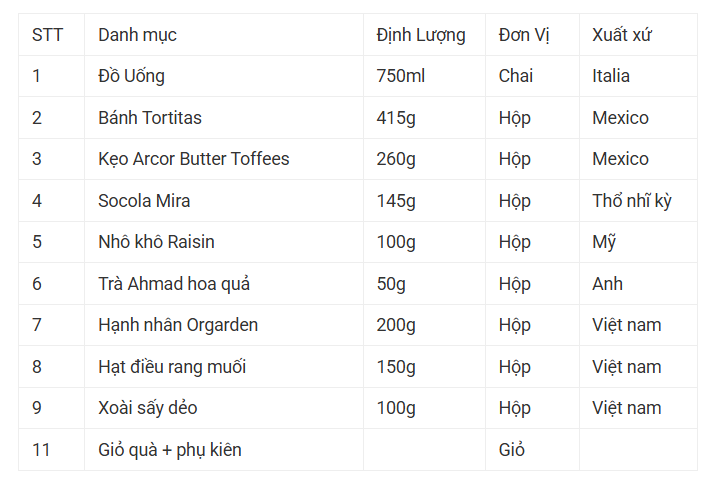725x488 pixels.
Task: Click the "Xuất xứ" column header
Action: pos(624,35)
